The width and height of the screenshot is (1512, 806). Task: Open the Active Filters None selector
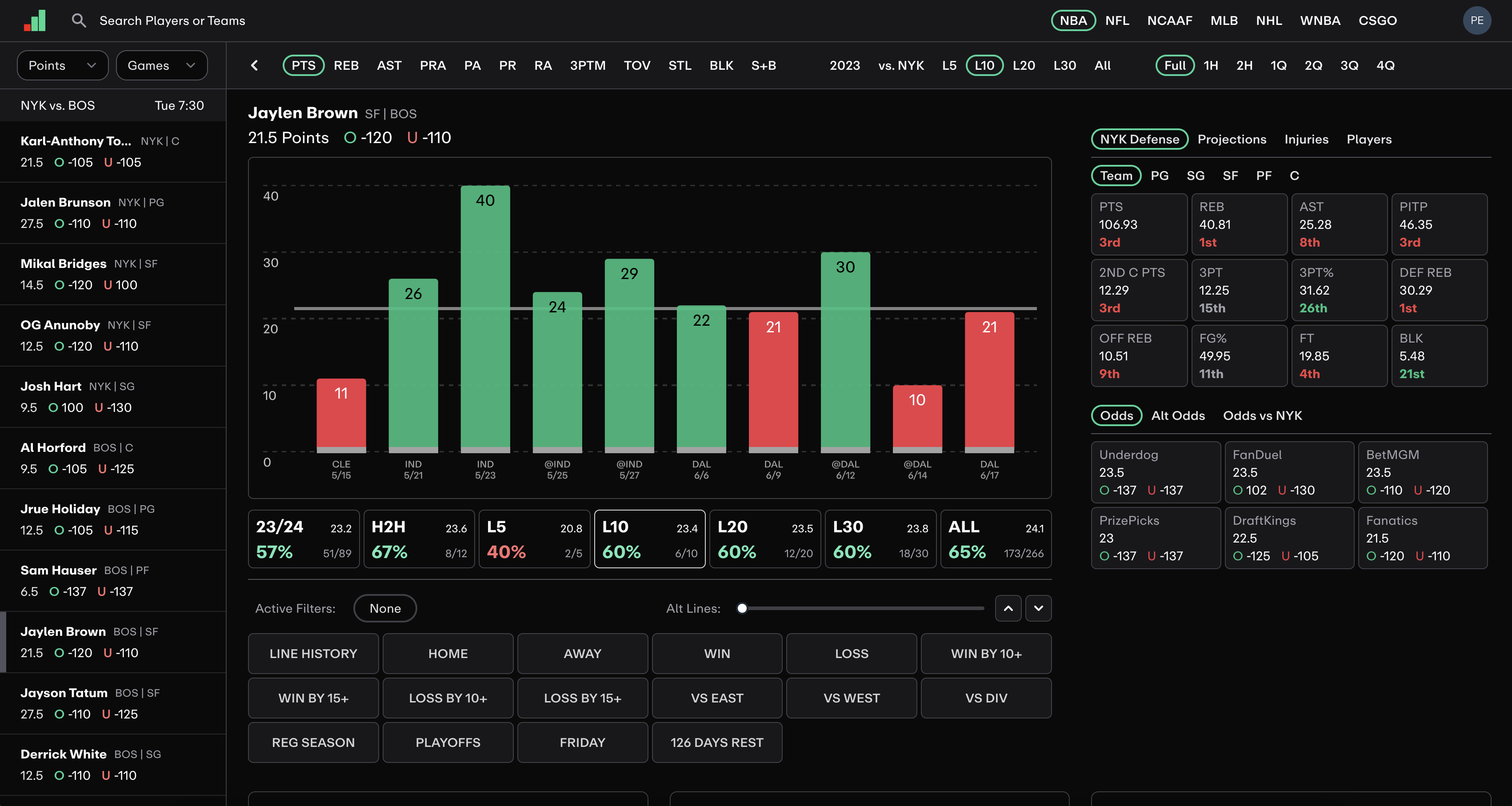[x=385, y=608]
